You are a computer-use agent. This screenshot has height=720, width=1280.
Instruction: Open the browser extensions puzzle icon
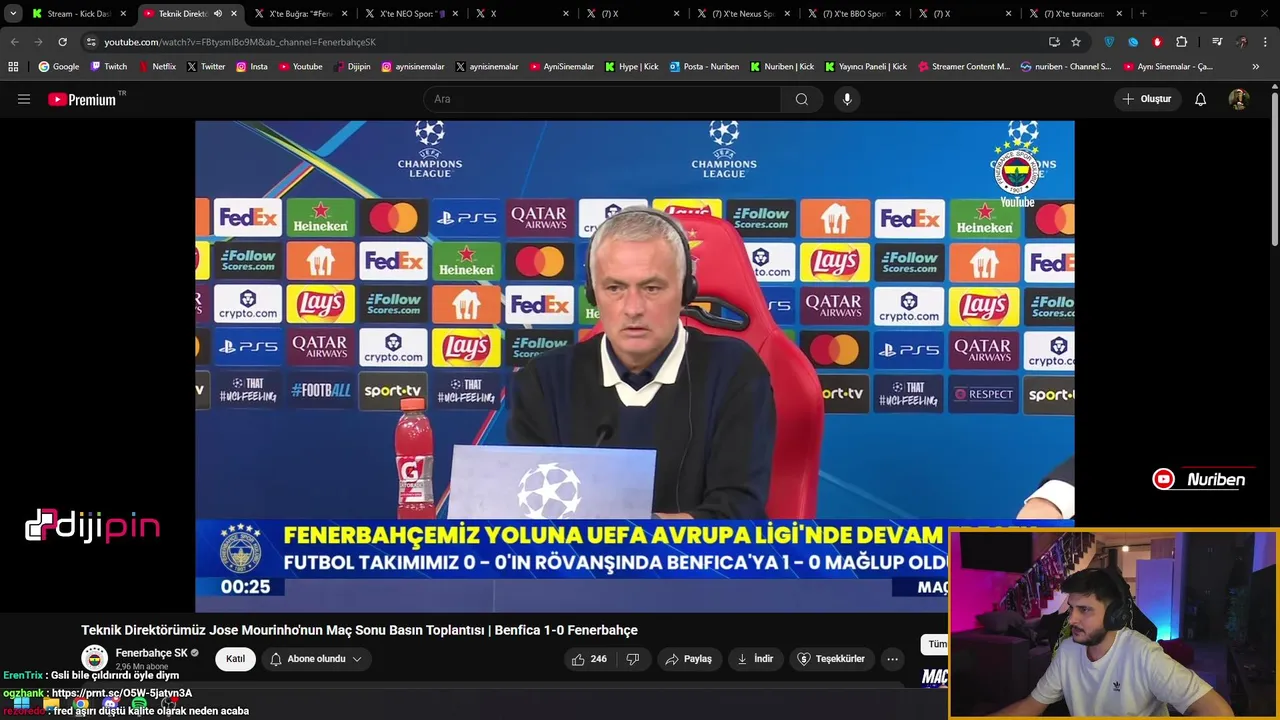(x=1181, y=42)
